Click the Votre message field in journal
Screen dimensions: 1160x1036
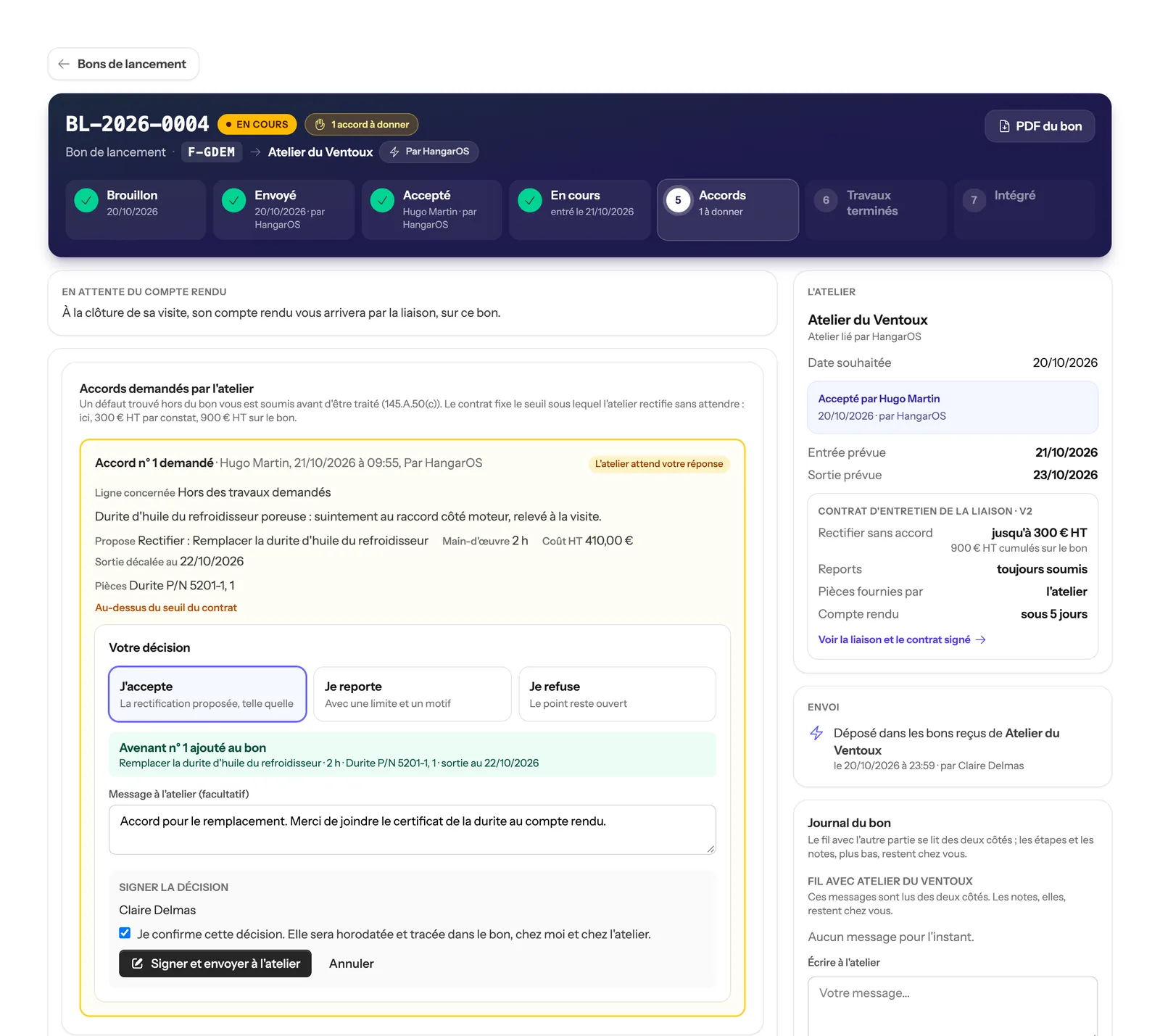[953, 1006]
